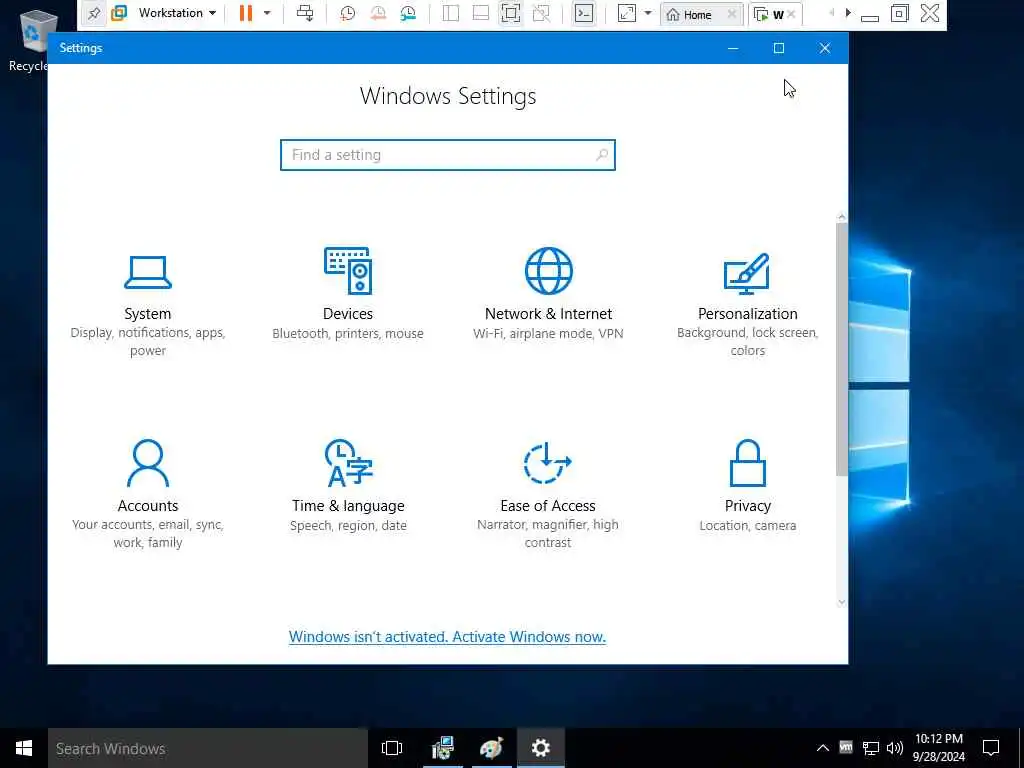Image resolution: width=1024 pixels, height=768 pixels.
Task: Click the search magnifier in Find a setting
Action: pos(601,155)
